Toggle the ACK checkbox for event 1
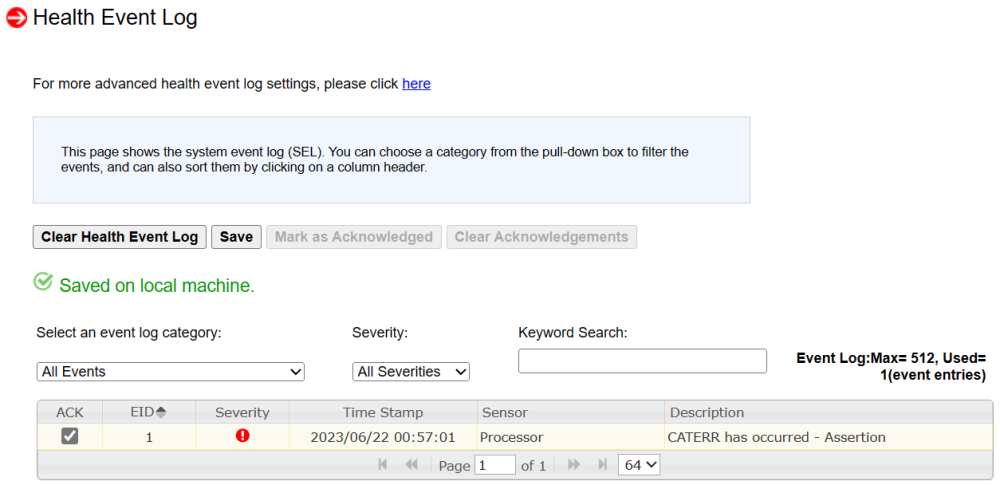The width and height of the screenshot is (1000, 485). tap(70, 436)
